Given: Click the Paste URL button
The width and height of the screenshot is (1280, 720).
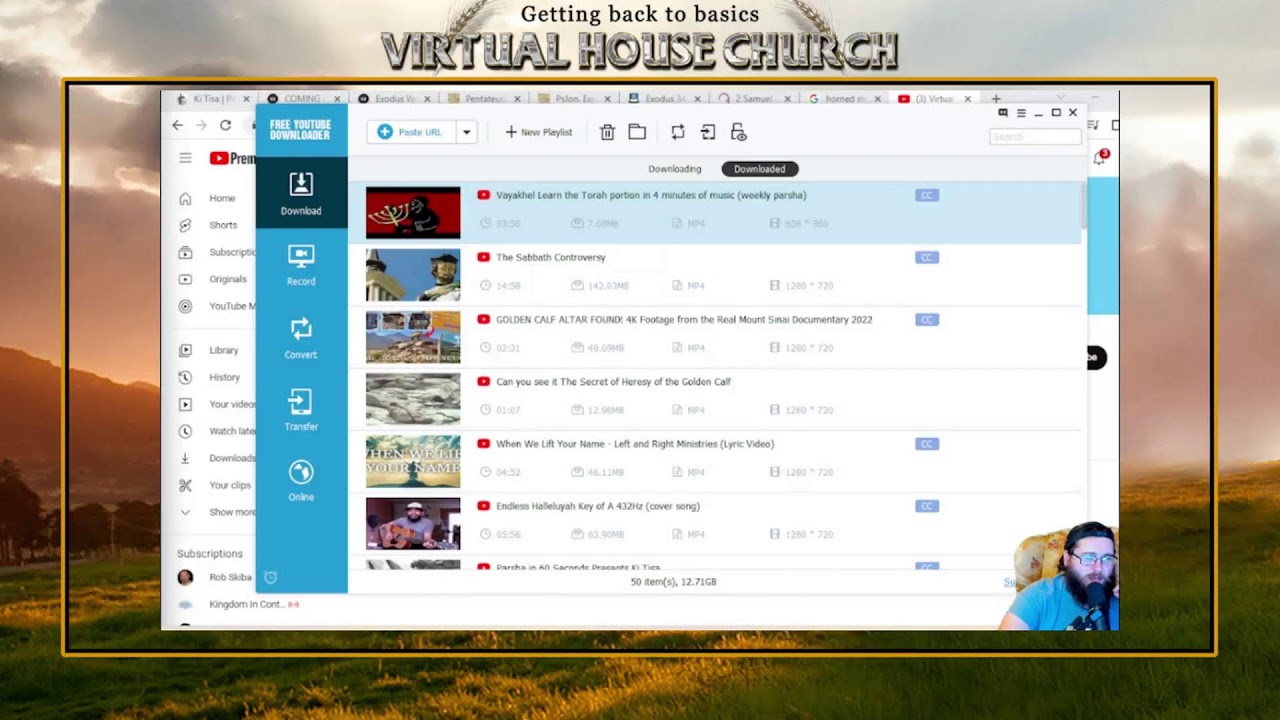Looking at the screenshot, I should 410,132.
